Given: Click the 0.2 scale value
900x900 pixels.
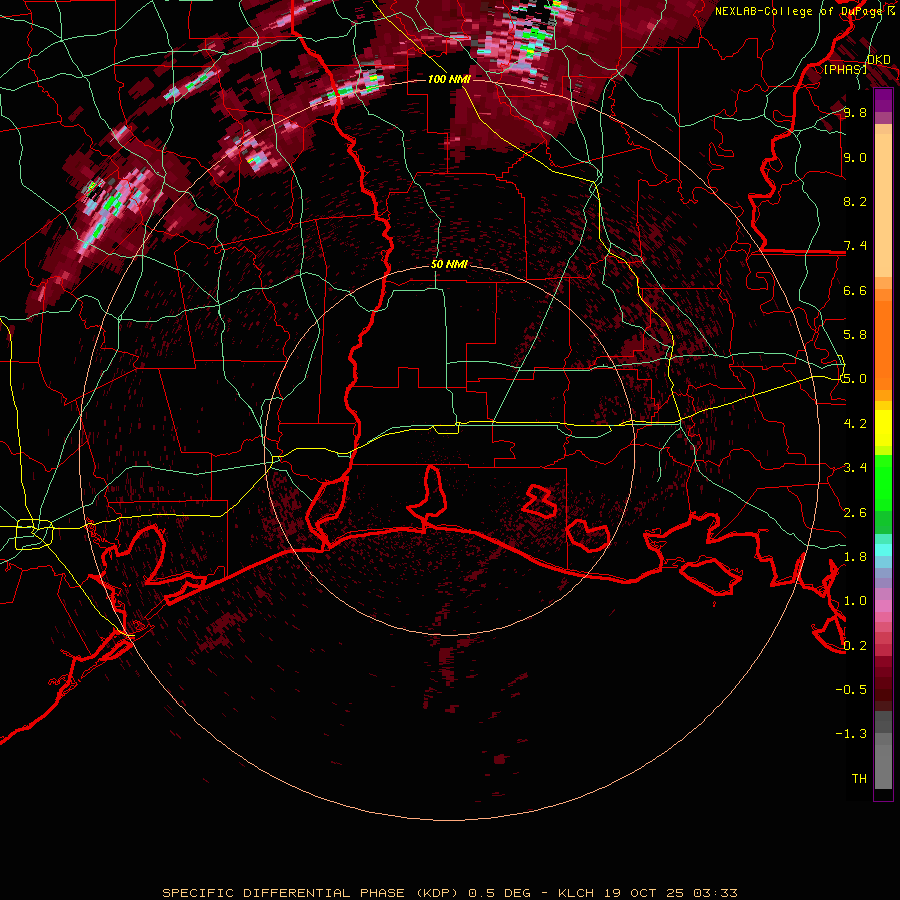Looking at the screenshot, I should 855,646.
